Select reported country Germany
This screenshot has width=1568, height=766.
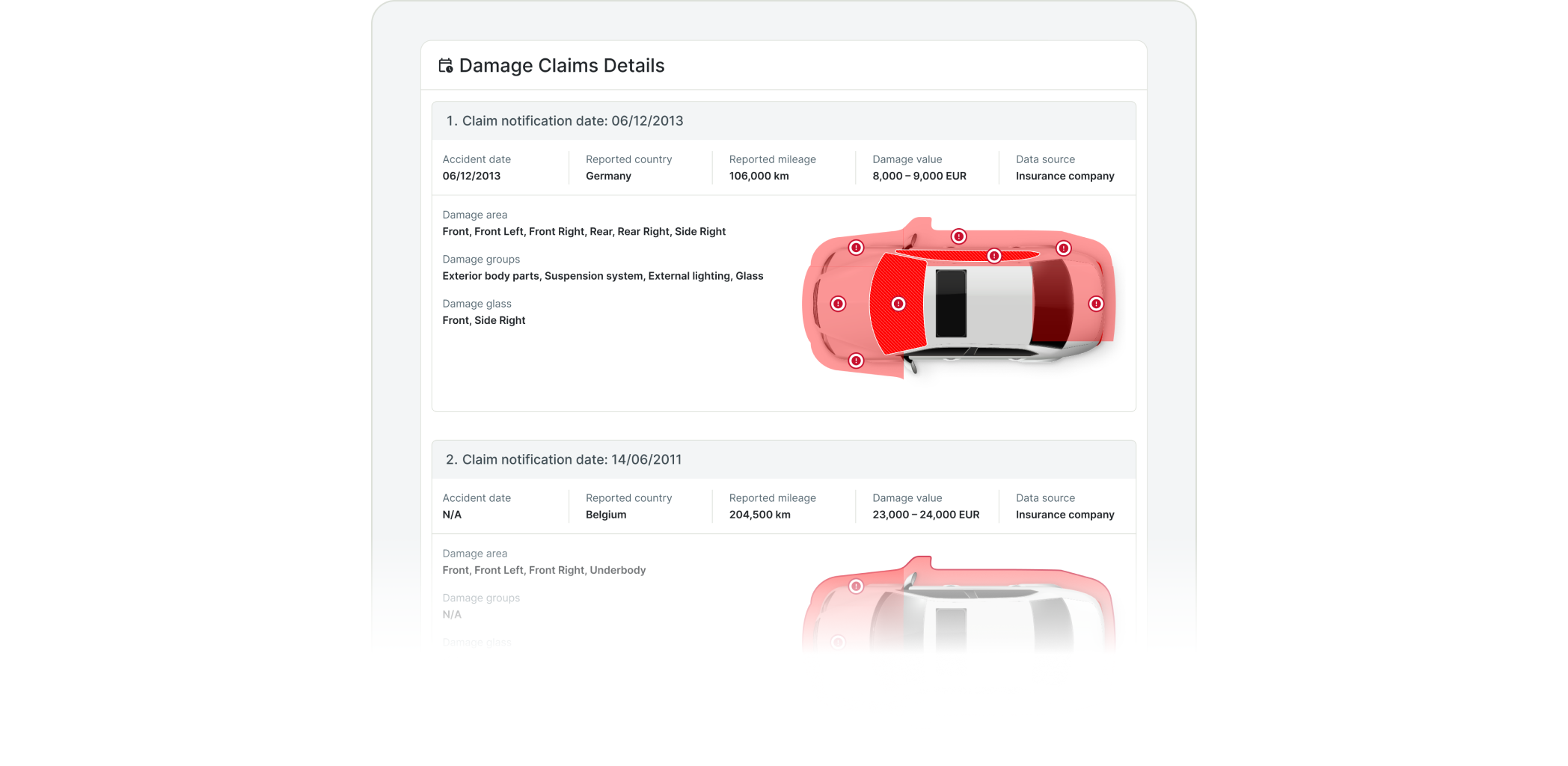tap(608, 177)
